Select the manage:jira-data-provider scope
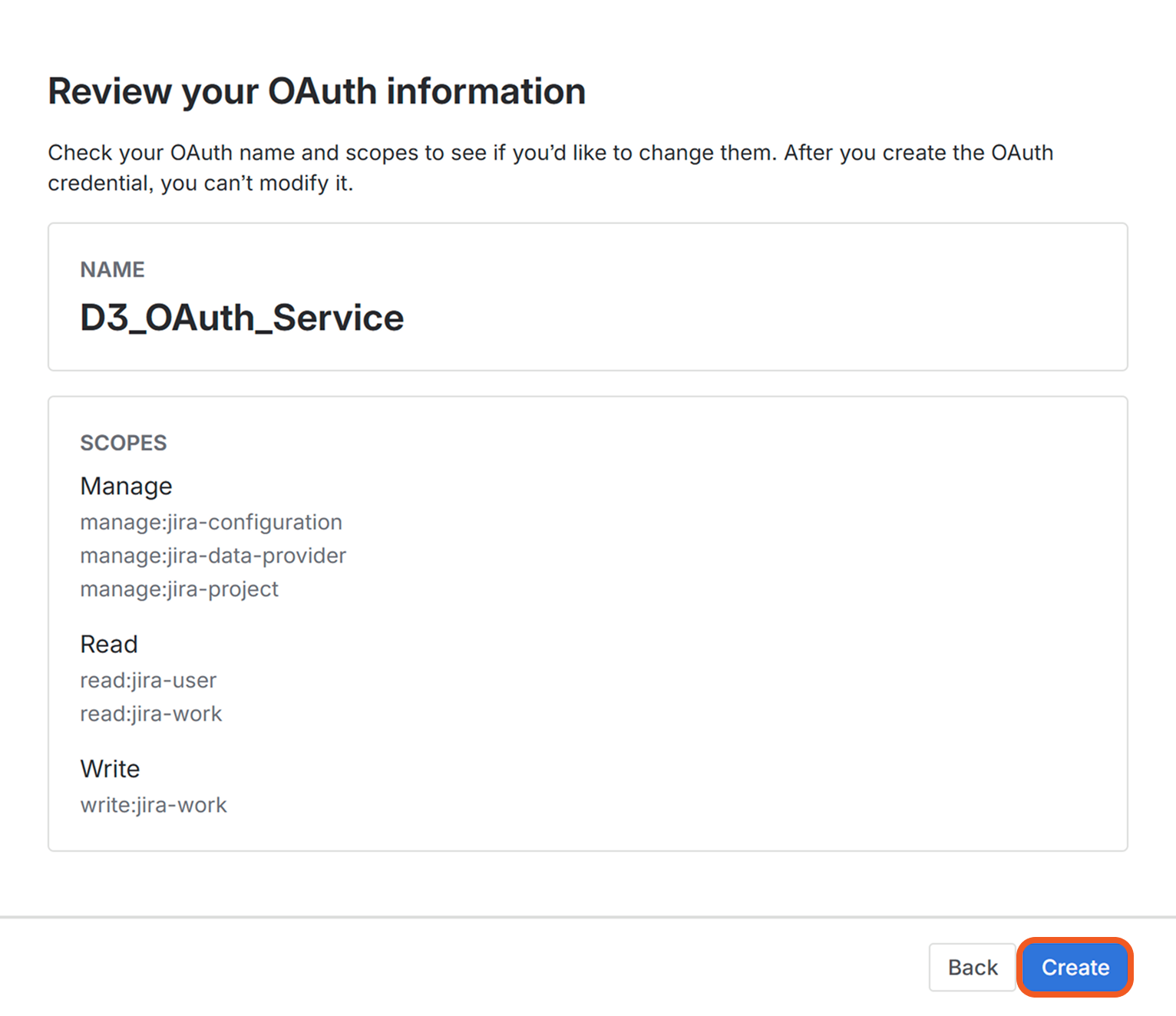The height and width of the screenshot is (1016, 1176). tap(213, 556)
